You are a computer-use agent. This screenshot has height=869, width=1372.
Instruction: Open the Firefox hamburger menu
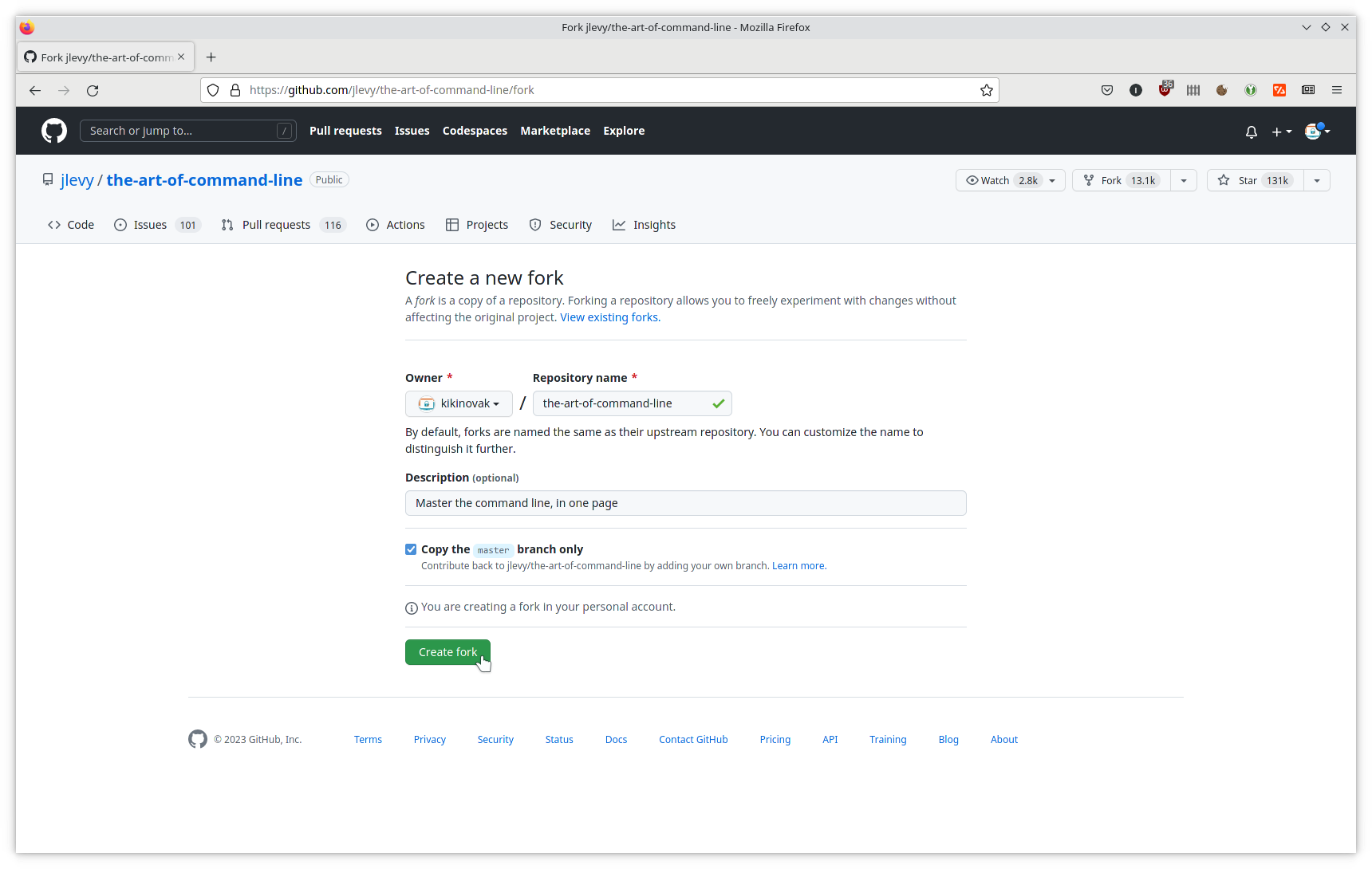(1337, 90)
